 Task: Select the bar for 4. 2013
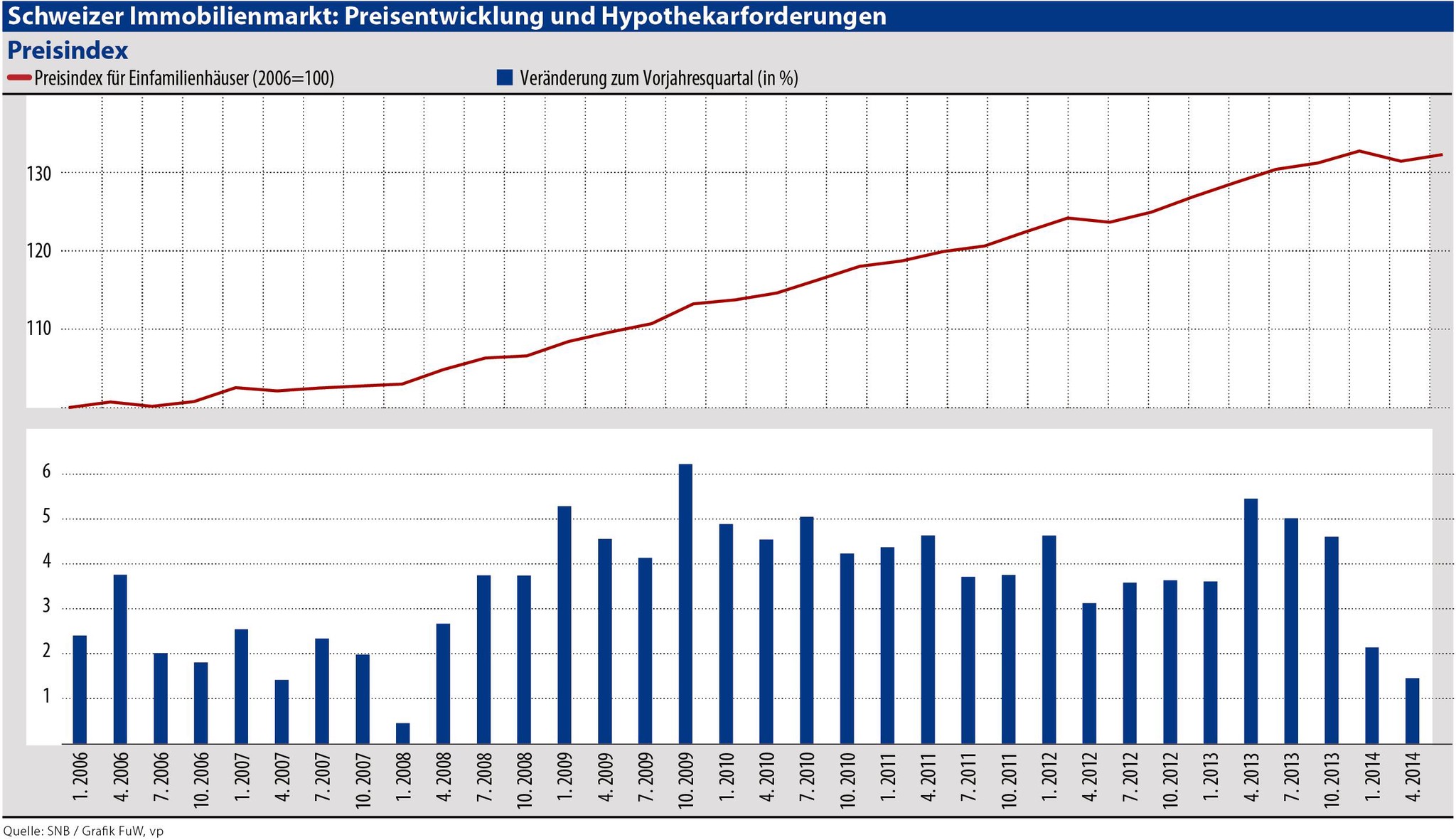1251,621
